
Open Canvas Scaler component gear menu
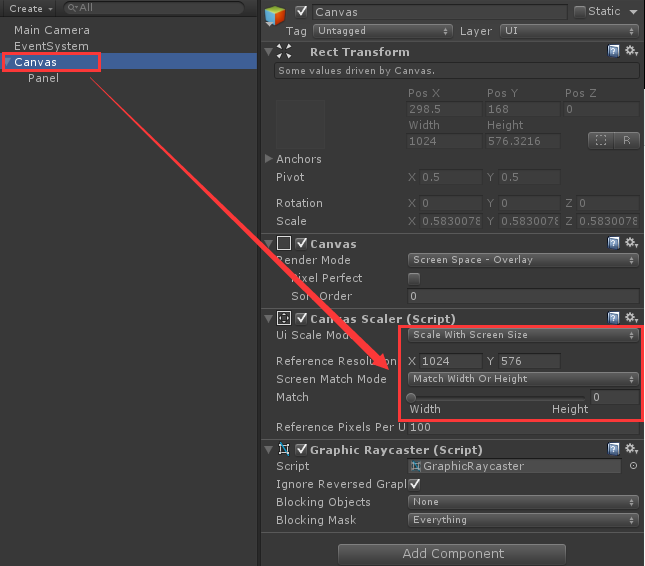pyautogui.click(x=631, y=318)
